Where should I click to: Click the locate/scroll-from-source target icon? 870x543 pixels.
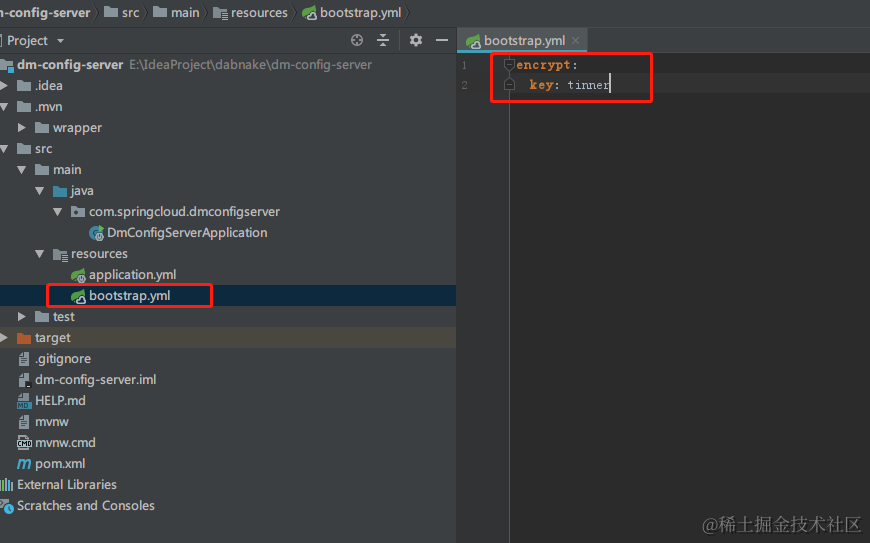coord(357,40)
